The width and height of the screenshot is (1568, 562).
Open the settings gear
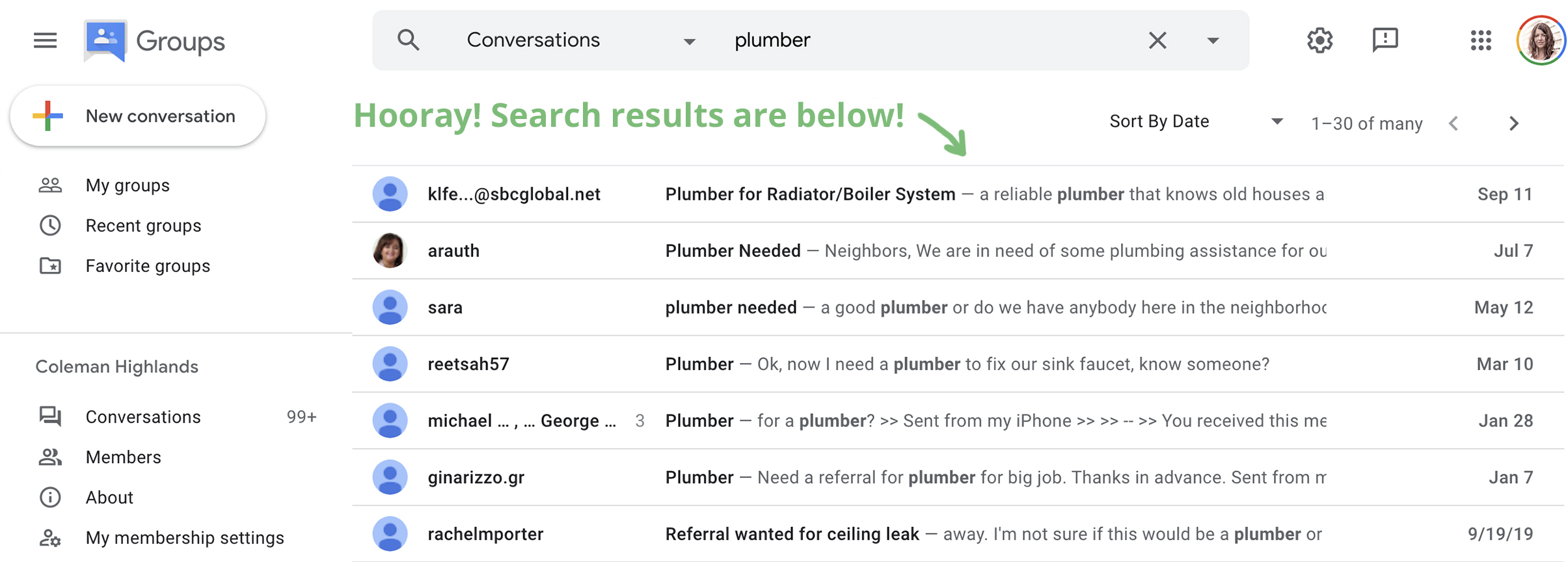coord(1319,40)
